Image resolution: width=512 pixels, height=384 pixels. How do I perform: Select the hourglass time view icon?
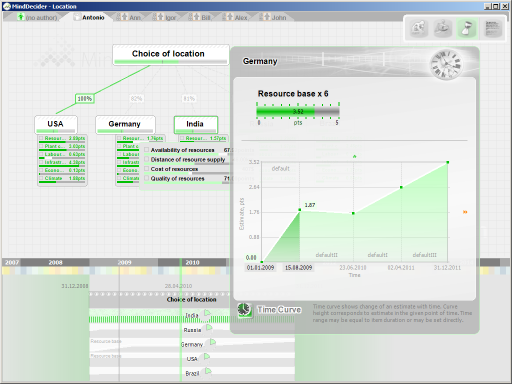467,28
